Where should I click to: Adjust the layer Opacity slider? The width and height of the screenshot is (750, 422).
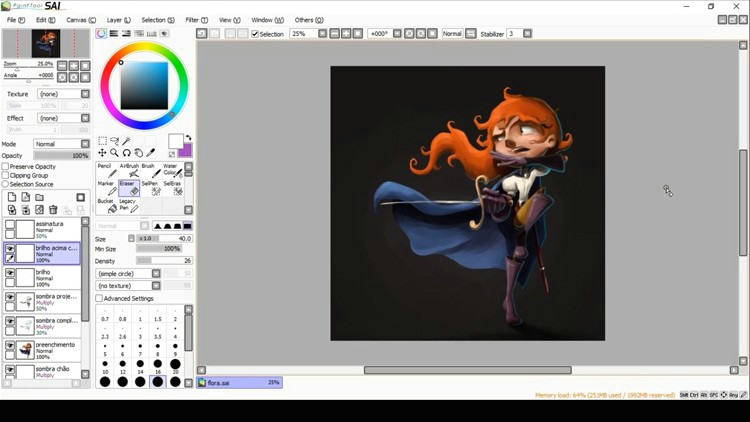pos(61,155)
